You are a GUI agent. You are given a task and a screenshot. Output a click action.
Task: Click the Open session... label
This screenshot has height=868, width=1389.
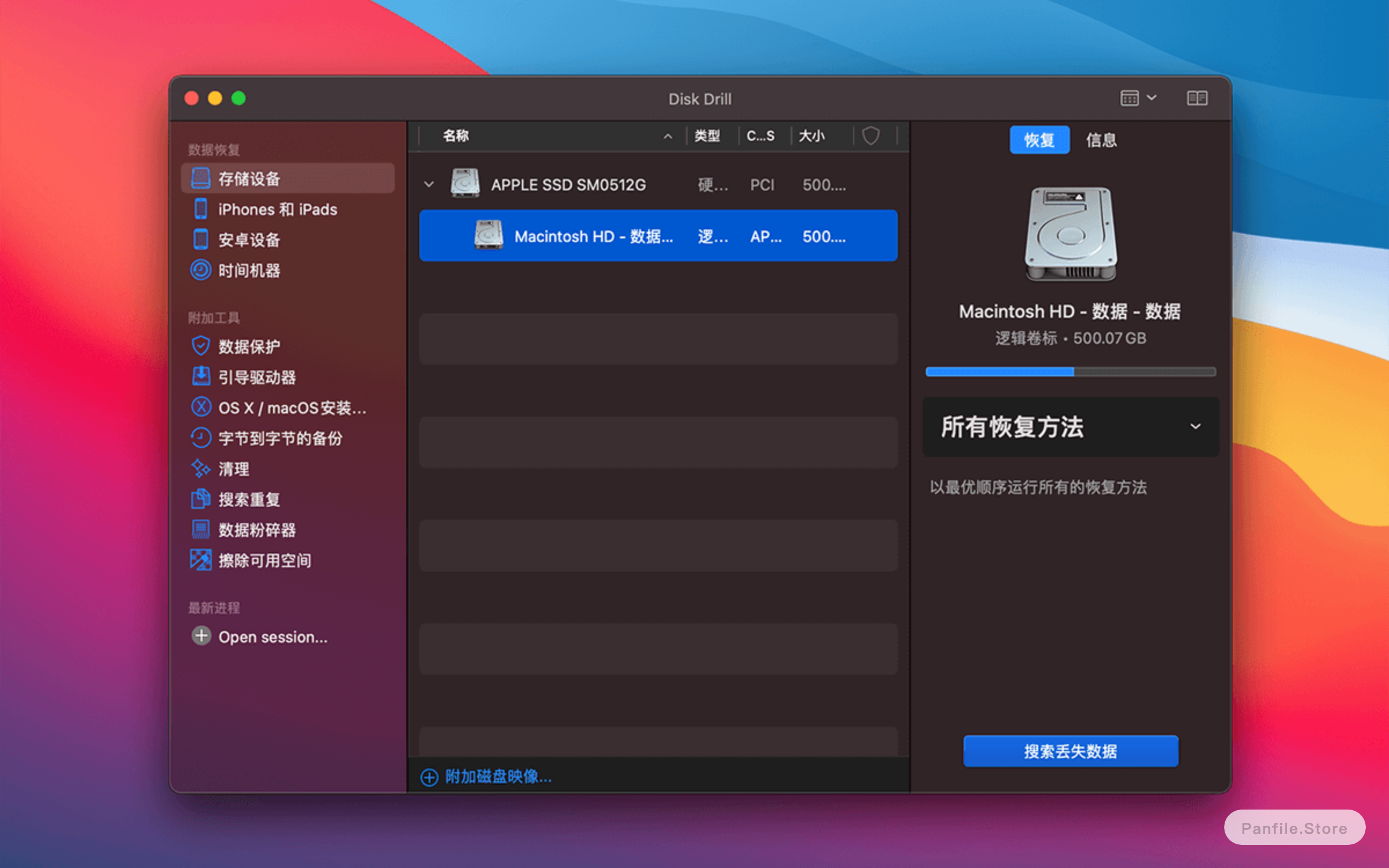(x=273, y=637)
